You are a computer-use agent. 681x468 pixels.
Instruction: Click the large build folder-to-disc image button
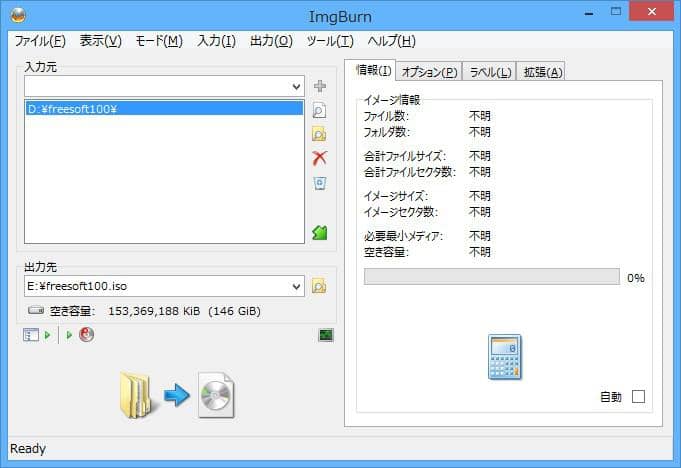(177, 395)
